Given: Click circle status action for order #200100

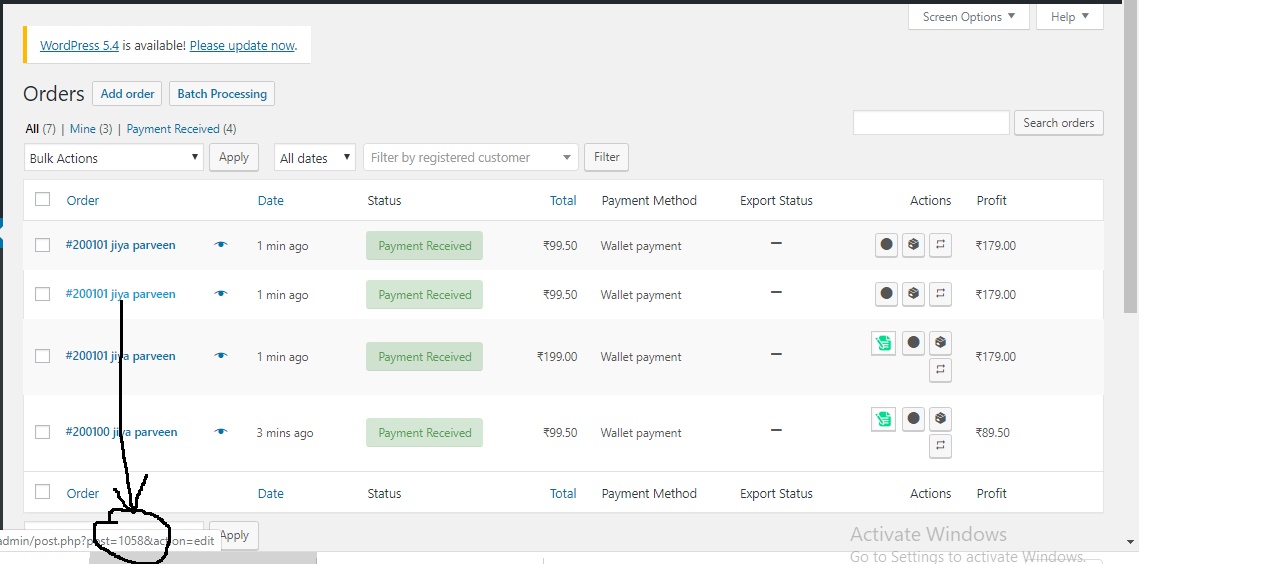Looking at the screenshot, I should (x=913, y=419).
